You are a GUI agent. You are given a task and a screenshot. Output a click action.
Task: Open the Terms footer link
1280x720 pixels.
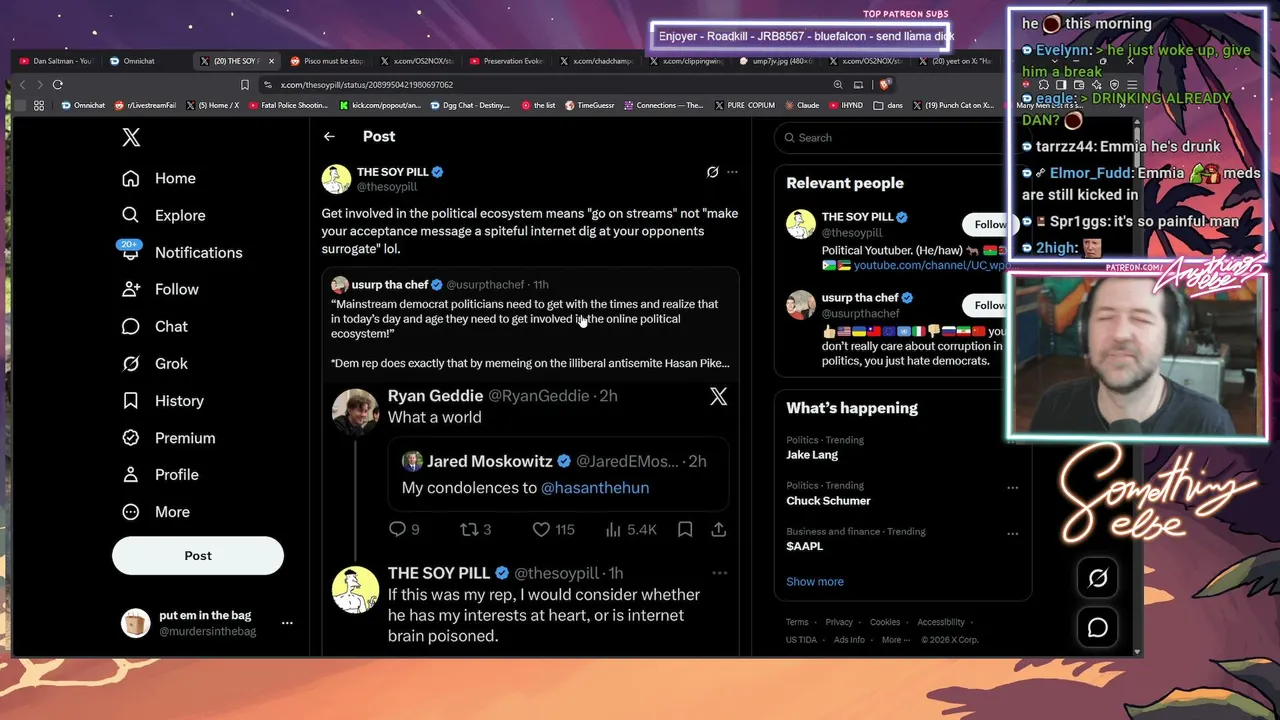point(797,622)
